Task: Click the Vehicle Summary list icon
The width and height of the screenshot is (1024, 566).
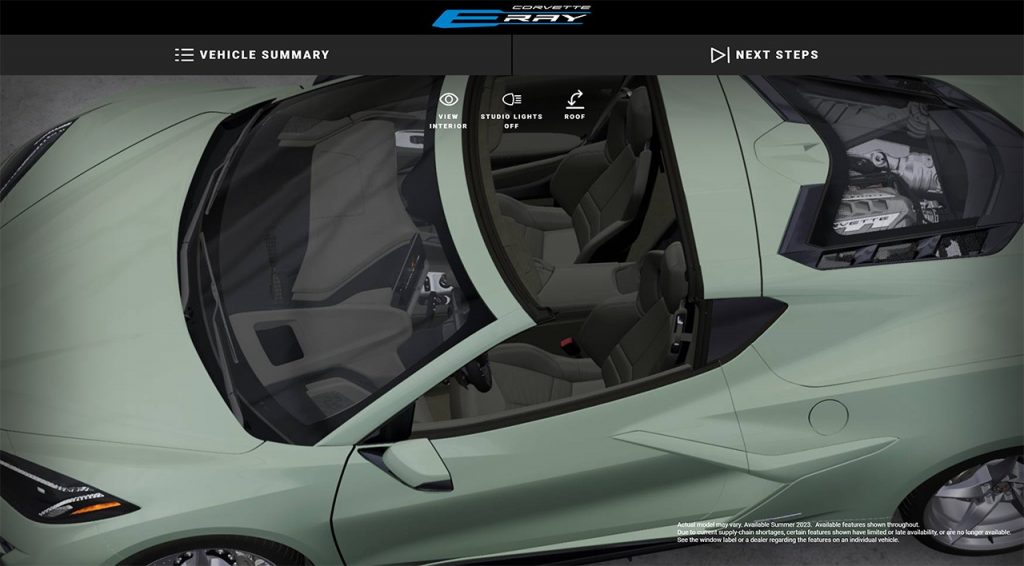Action: point(184,55)
